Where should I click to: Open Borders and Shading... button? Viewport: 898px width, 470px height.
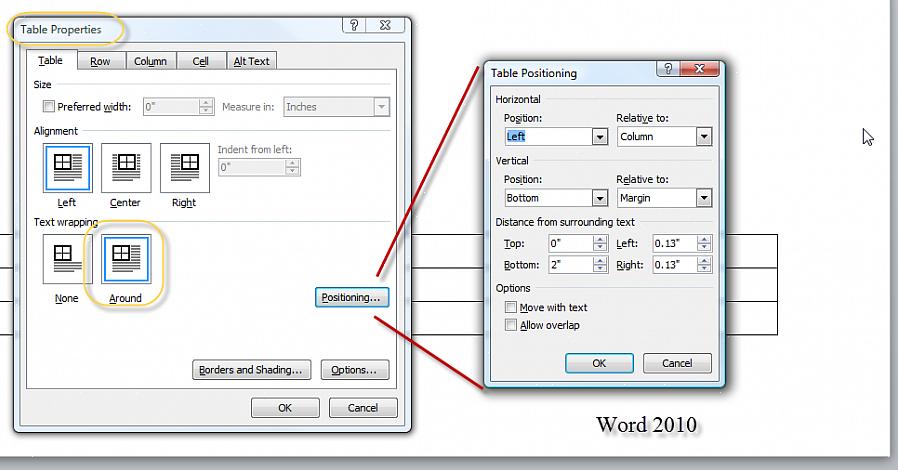point(251,370)
